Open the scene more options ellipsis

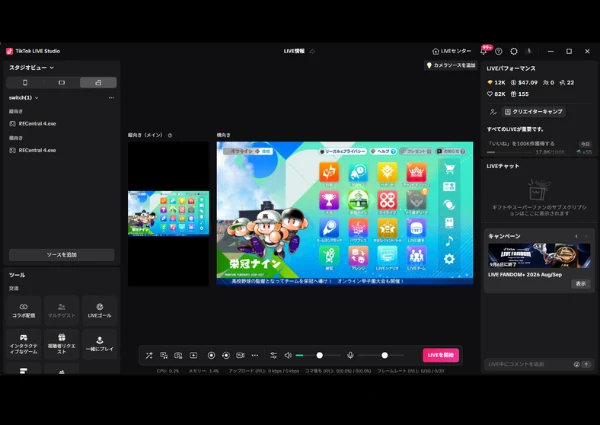click(111, 98)
